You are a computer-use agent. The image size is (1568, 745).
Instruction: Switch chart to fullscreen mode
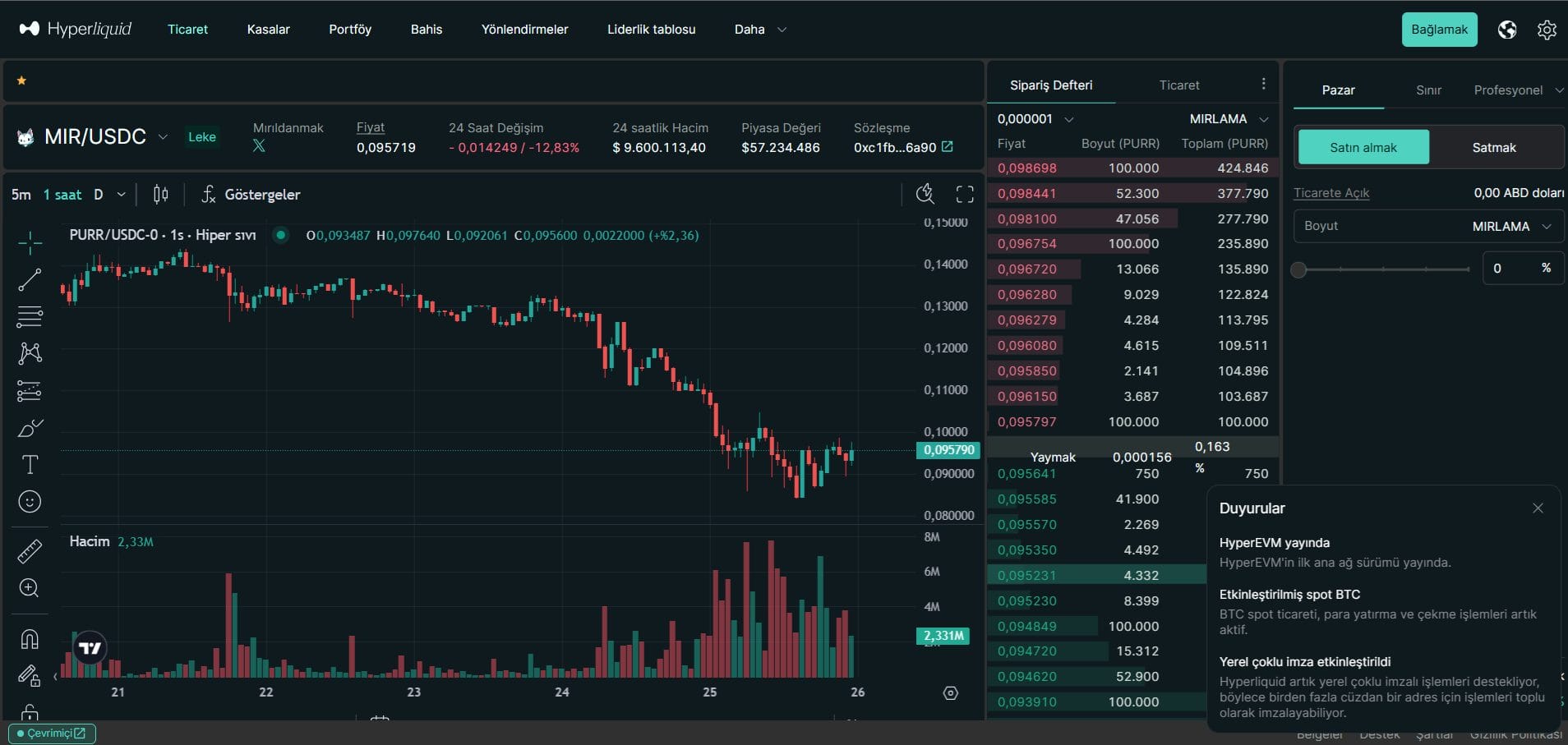966,194
